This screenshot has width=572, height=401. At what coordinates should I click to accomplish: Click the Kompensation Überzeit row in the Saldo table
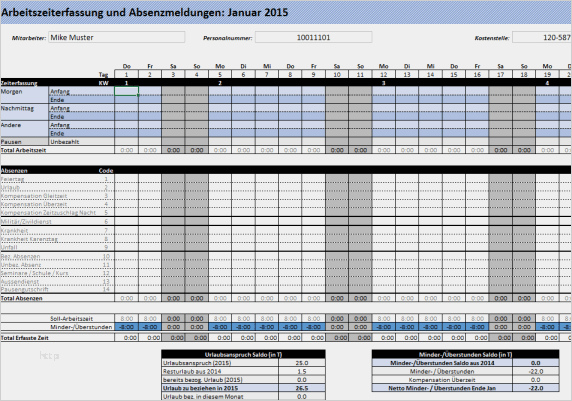pyautogui.click(x=465, y=380)
